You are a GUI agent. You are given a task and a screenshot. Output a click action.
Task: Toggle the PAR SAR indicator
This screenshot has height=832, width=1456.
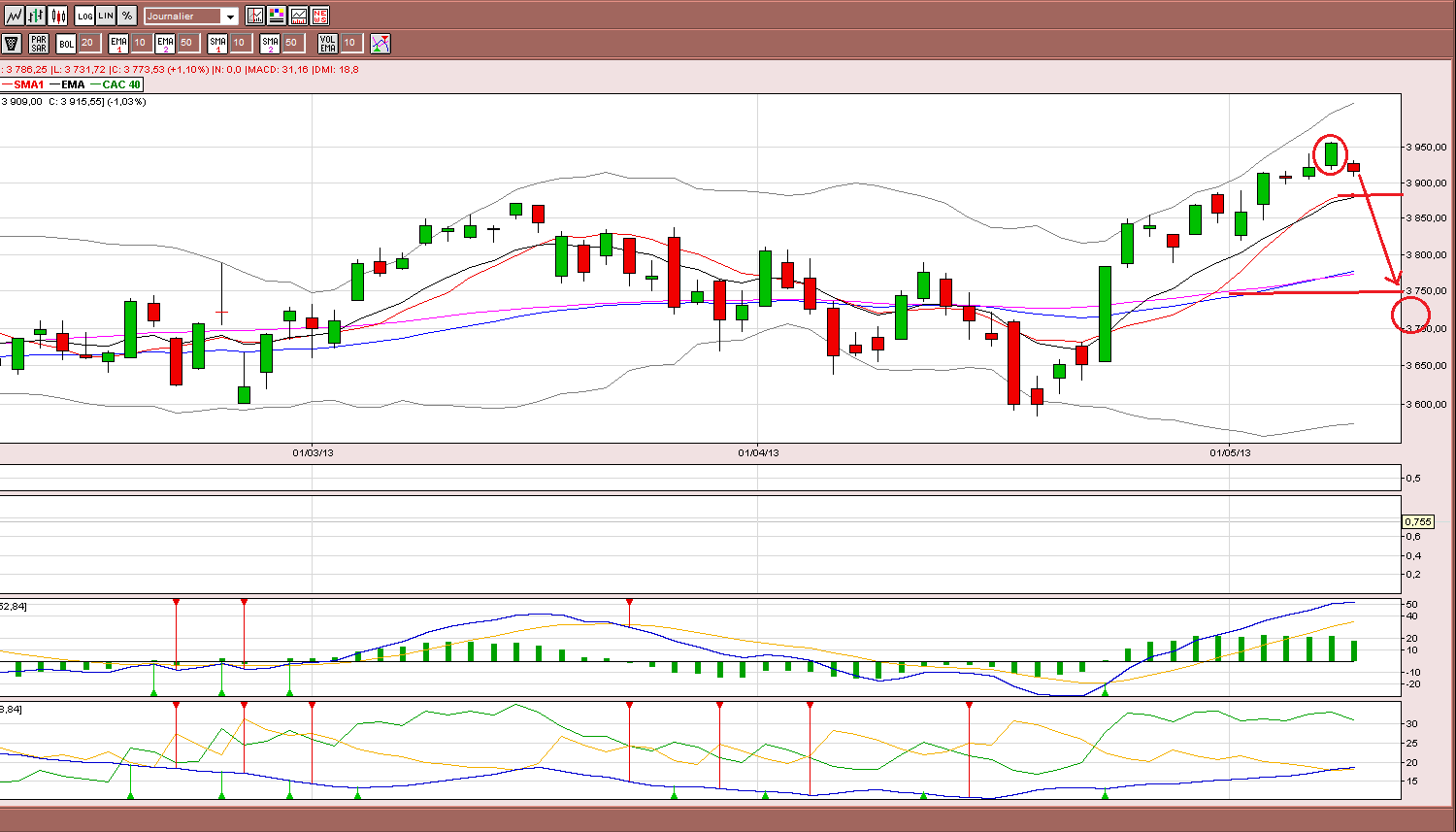click(39, 43)
